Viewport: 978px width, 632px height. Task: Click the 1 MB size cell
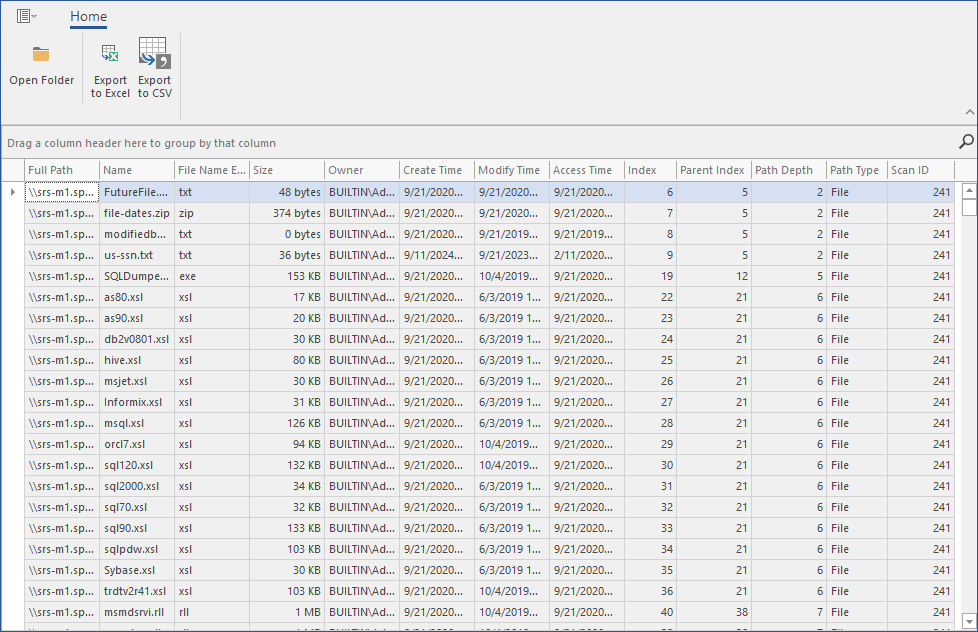coord(286,613)
